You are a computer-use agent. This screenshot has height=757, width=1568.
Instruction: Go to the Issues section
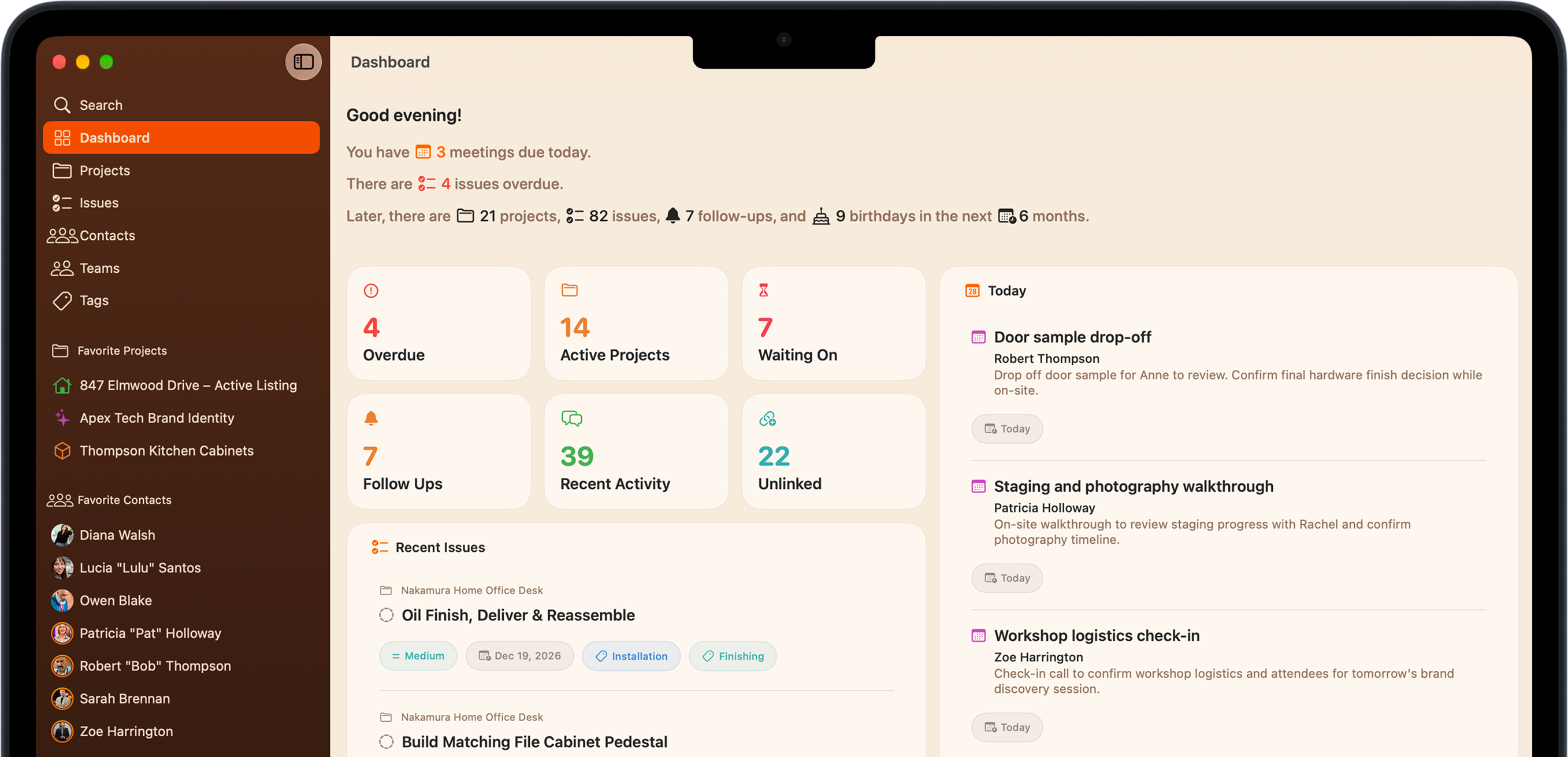181,203
